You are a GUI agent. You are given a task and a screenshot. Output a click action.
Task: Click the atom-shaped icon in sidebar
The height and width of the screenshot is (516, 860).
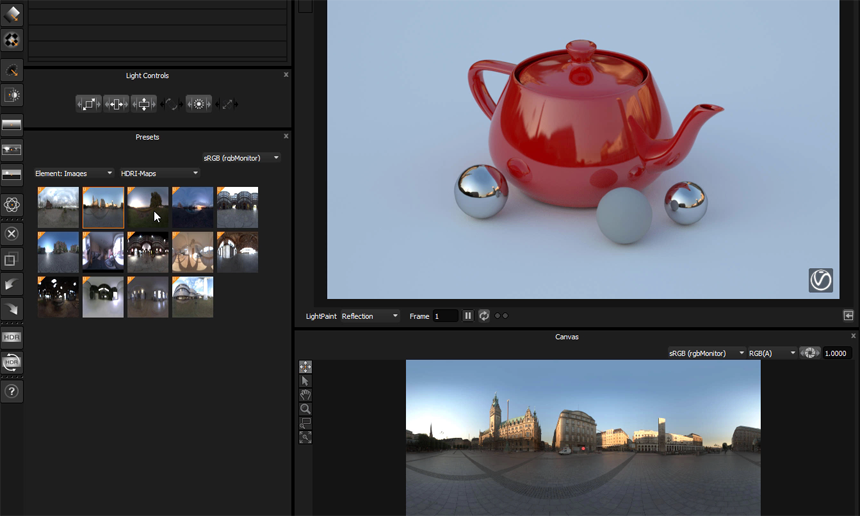12,205
